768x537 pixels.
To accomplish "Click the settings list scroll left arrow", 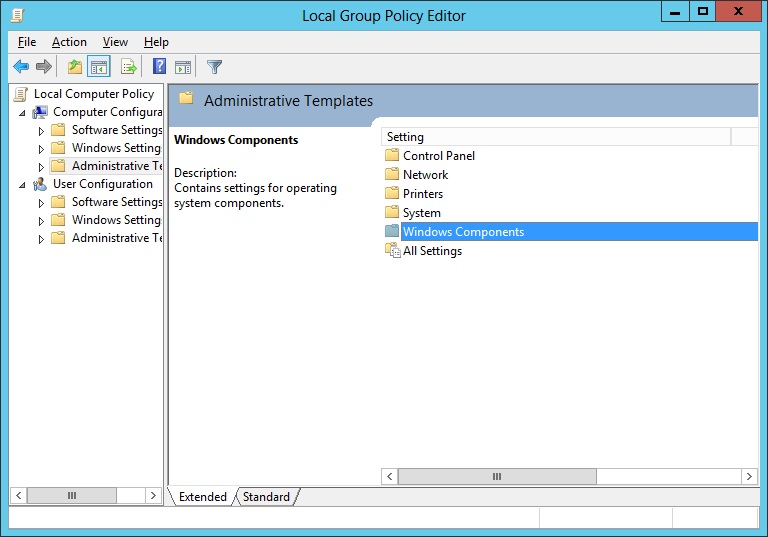I will coord(390,476).
